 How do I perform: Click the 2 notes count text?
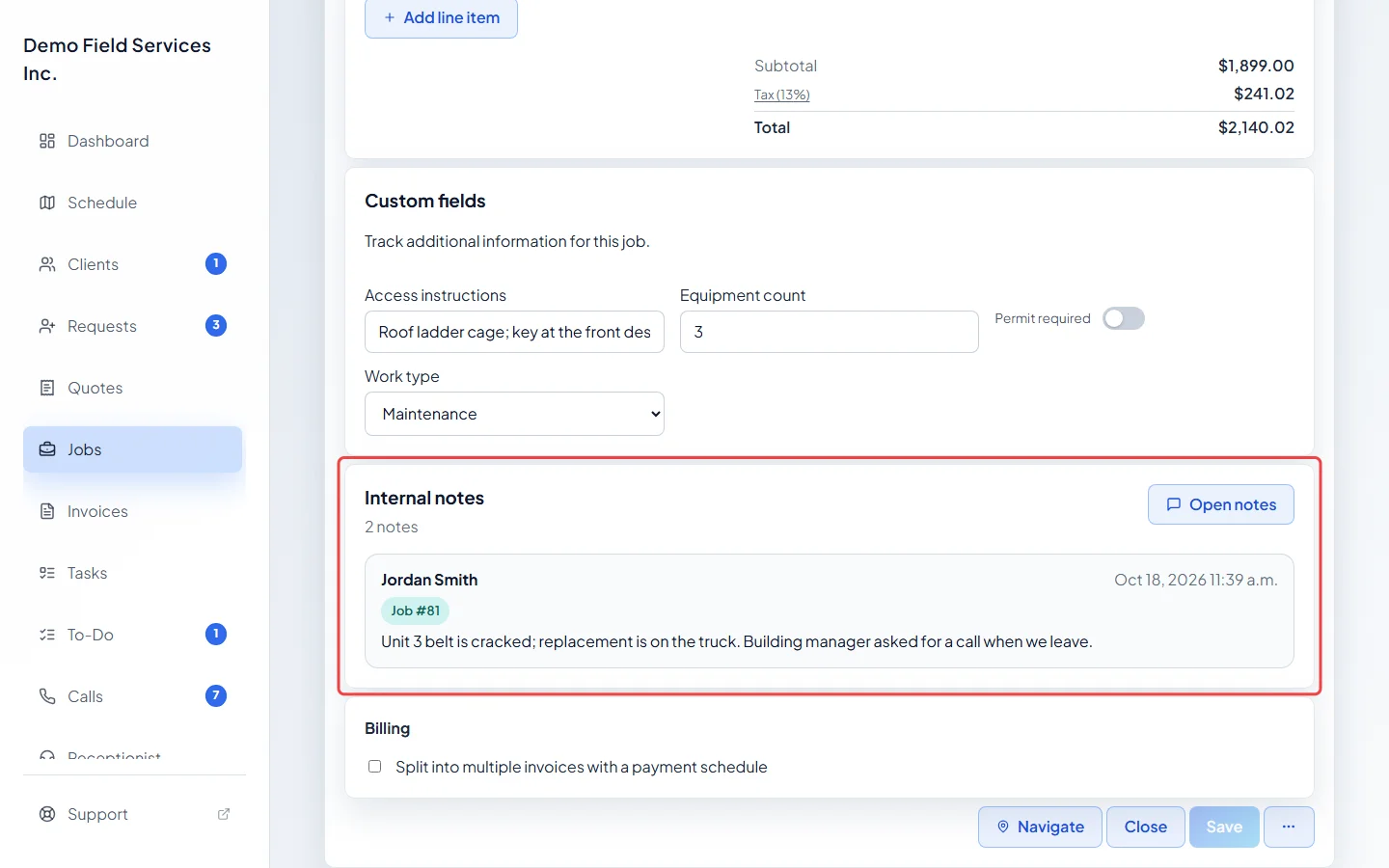point(392,527)
